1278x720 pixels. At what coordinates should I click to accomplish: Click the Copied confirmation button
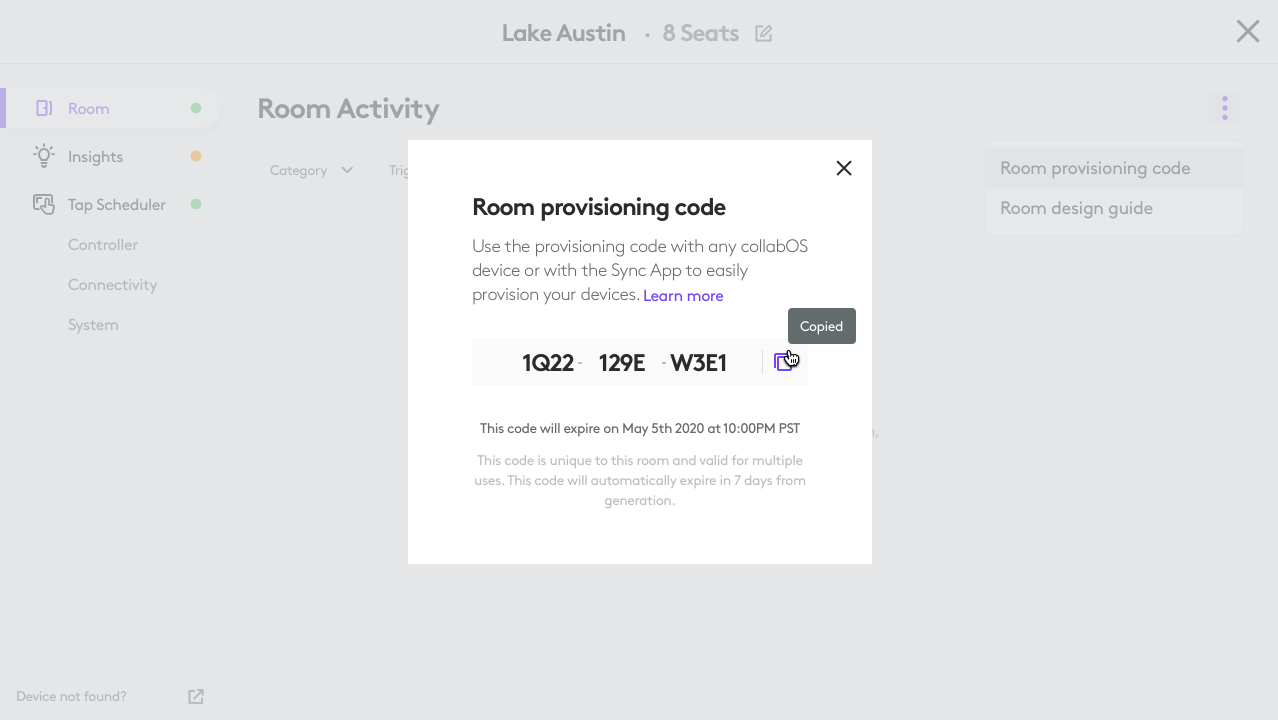(x=821, y=326)
